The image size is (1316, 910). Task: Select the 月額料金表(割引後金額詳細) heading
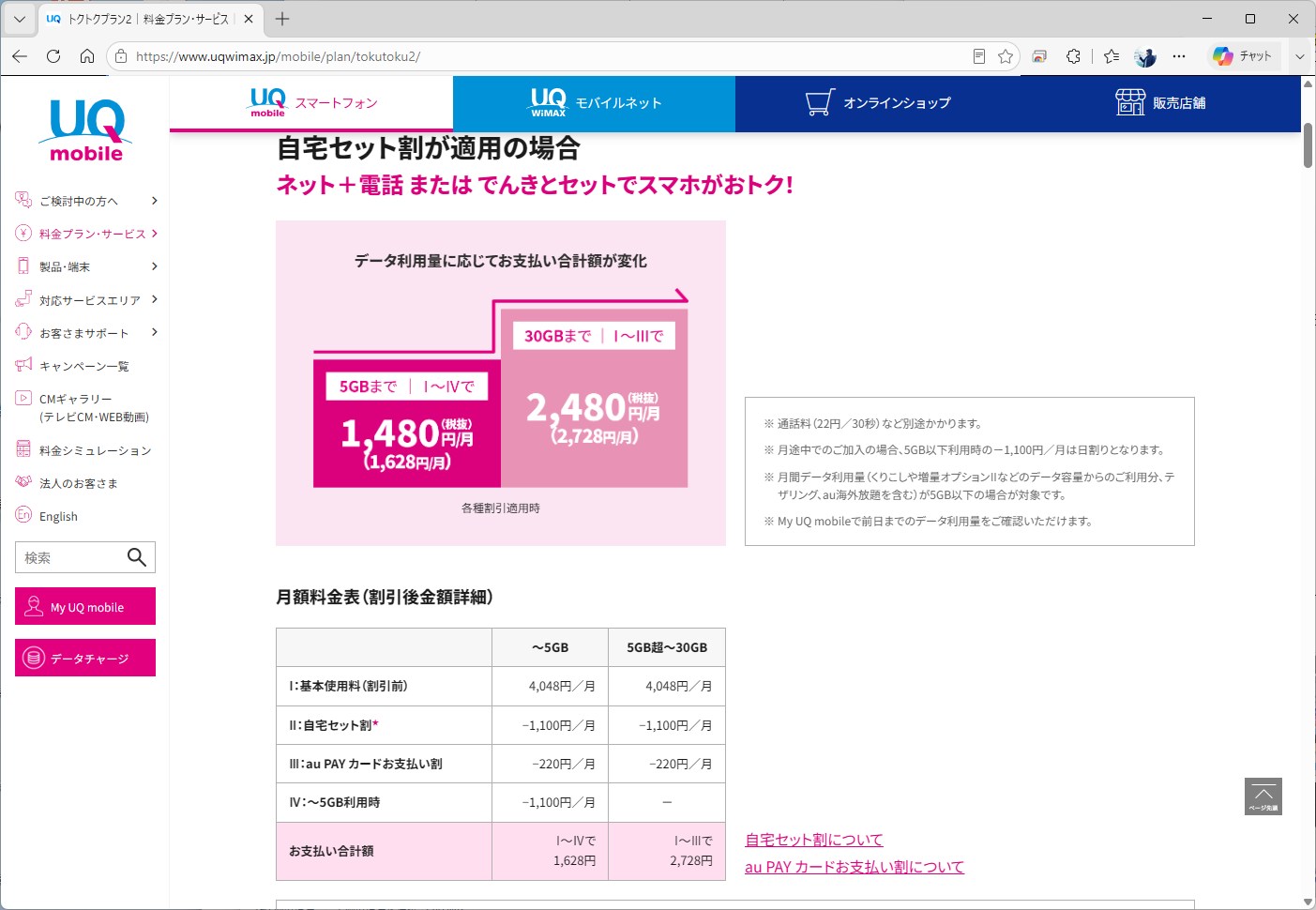(385, 597)
